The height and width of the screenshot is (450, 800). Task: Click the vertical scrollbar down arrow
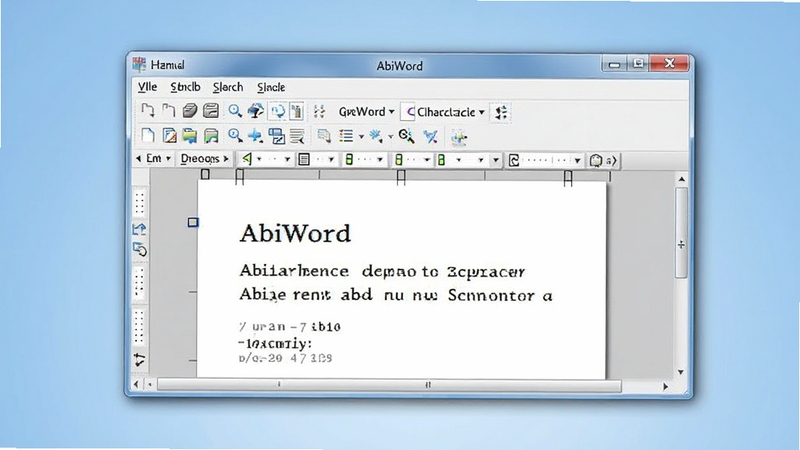click(x=681, y=372)
